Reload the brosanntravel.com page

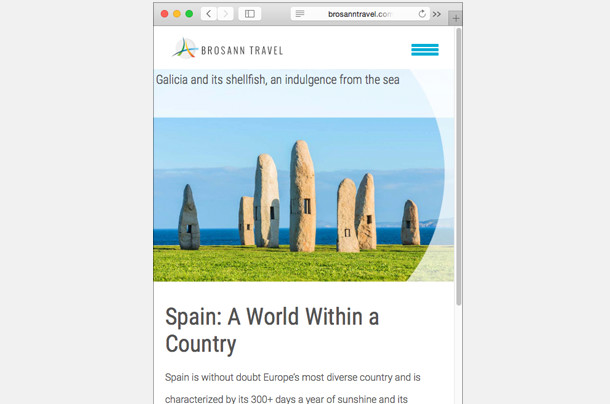click(421, 14)
